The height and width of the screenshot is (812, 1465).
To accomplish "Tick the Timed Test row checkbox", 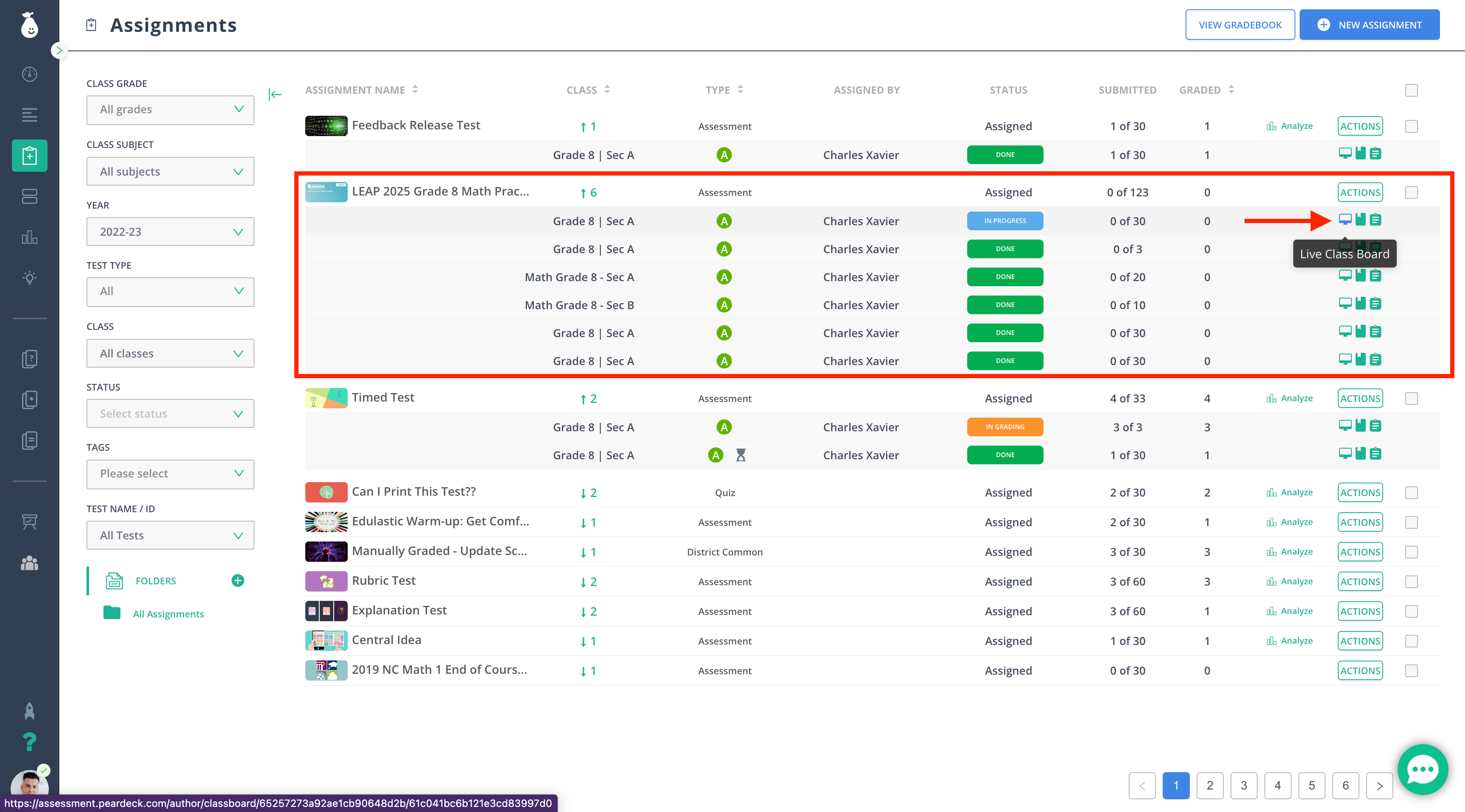I will pyautogui.click(x=1411, y=399).
